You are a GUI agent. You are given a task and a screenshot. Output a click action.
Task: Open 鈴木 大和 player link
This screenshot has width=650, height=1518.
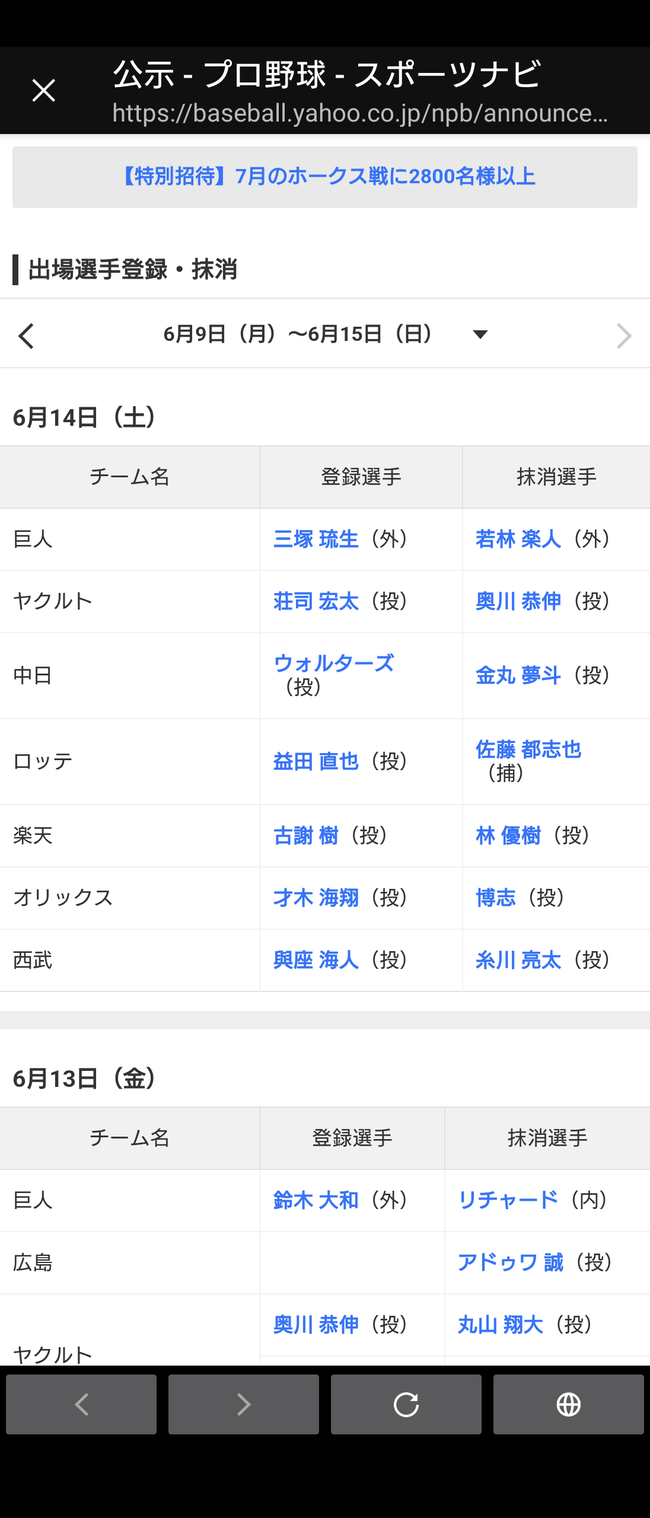pyautogui.click(x=316, y=1200)
